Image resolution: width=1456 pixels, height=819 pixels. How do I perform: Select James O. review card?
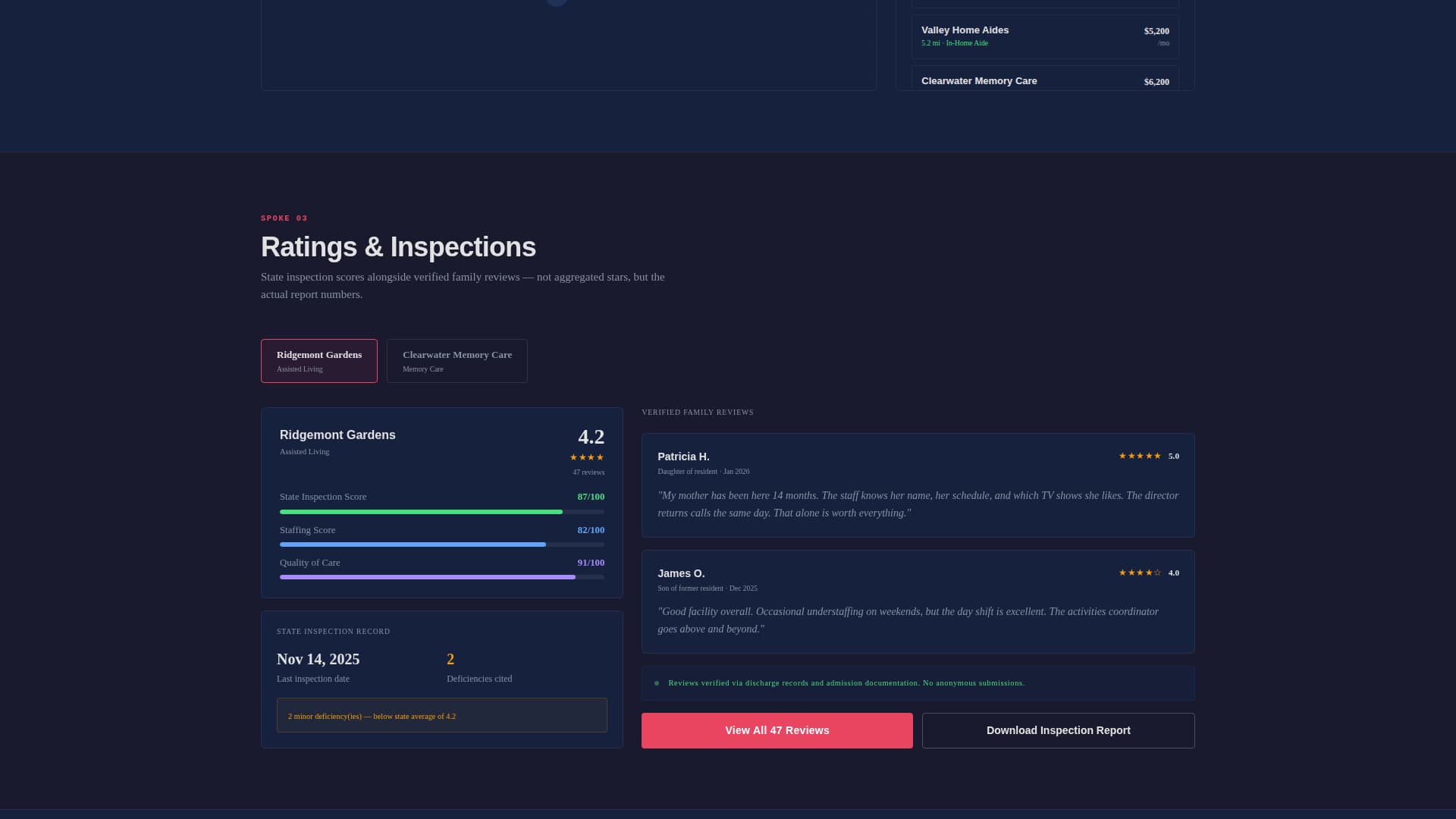918,601
